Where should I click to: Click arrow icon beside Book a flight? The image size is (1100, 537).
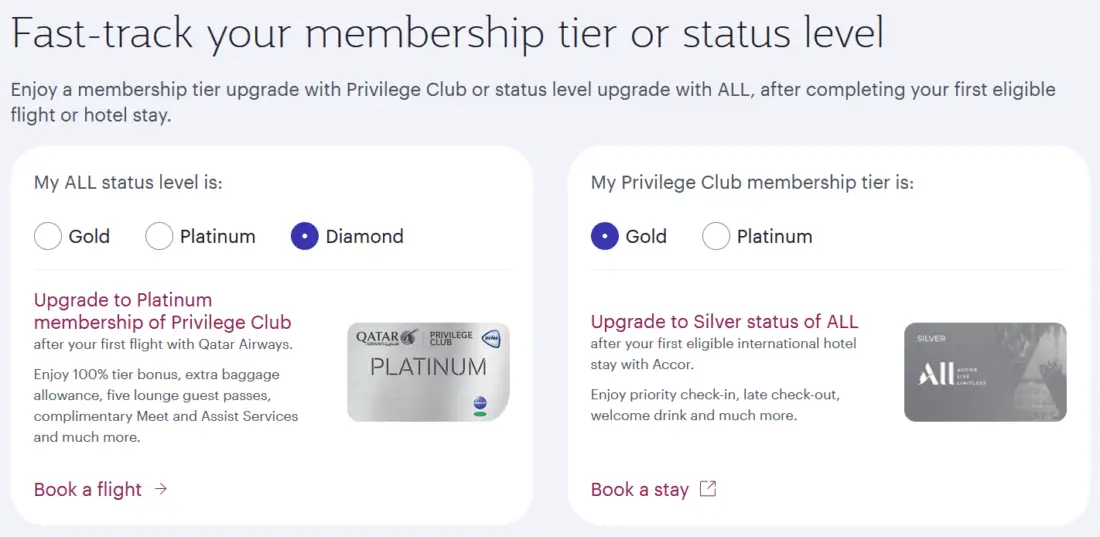(x=161, y=490)
